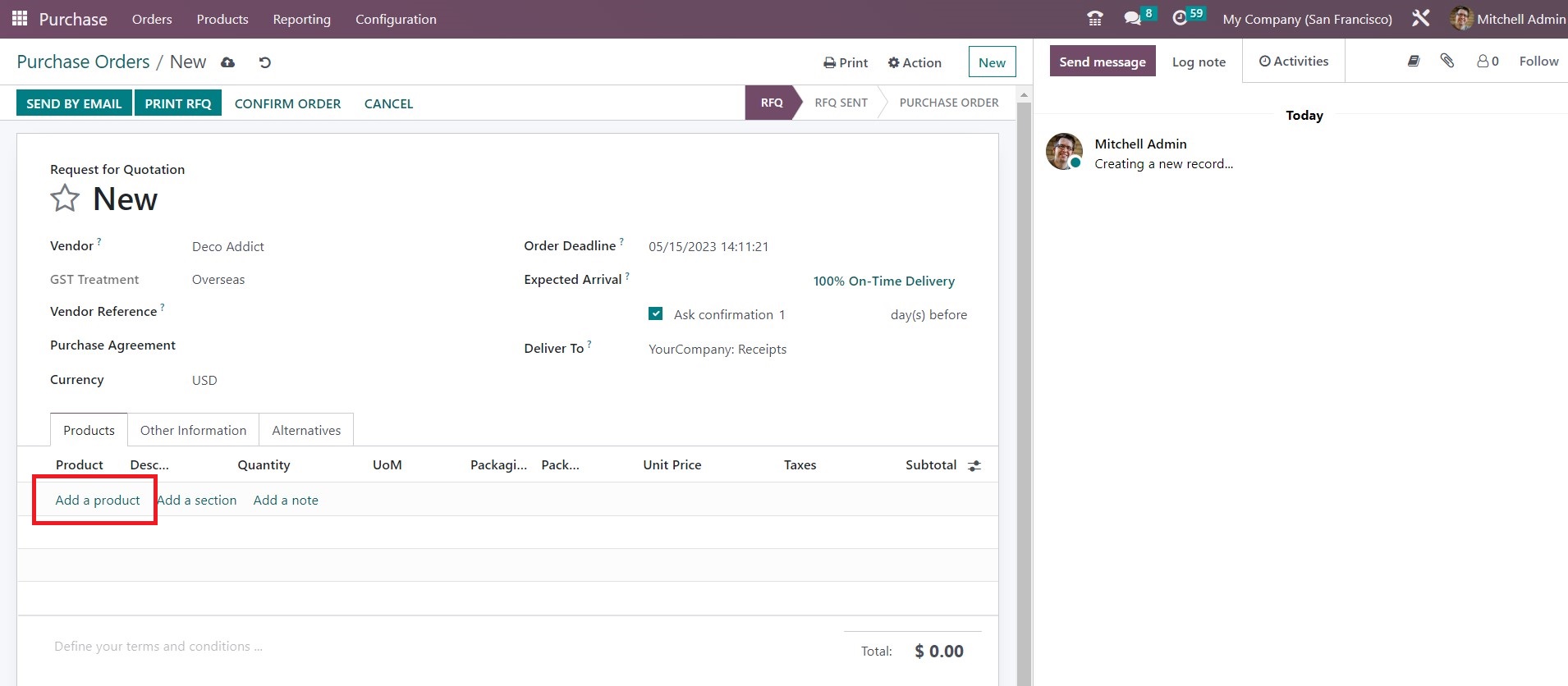This screenshot has width=1568, height=686.
Task: Open the Orders menu
Action: coord(152,19)
